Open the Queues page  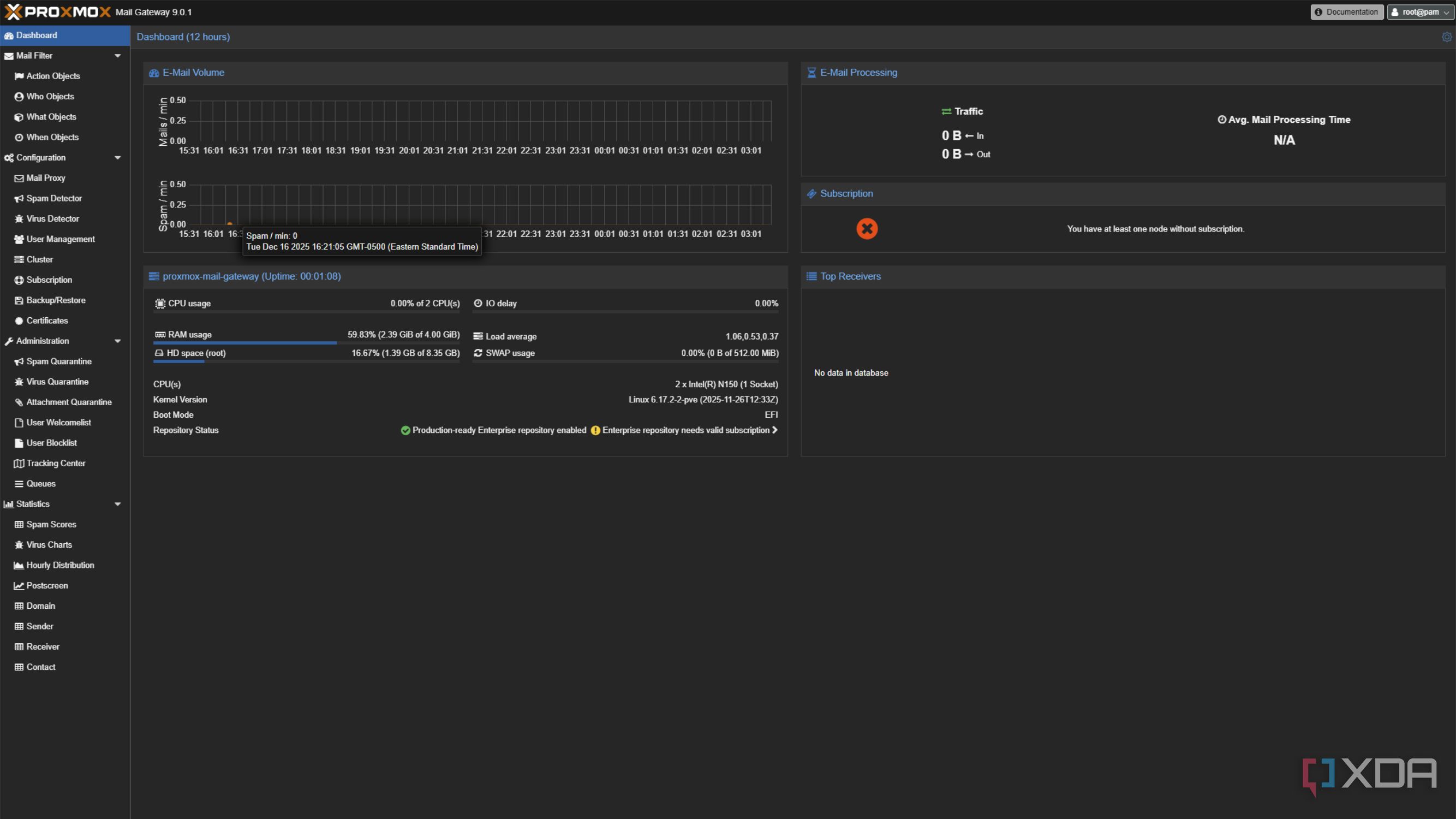point(65,483)
